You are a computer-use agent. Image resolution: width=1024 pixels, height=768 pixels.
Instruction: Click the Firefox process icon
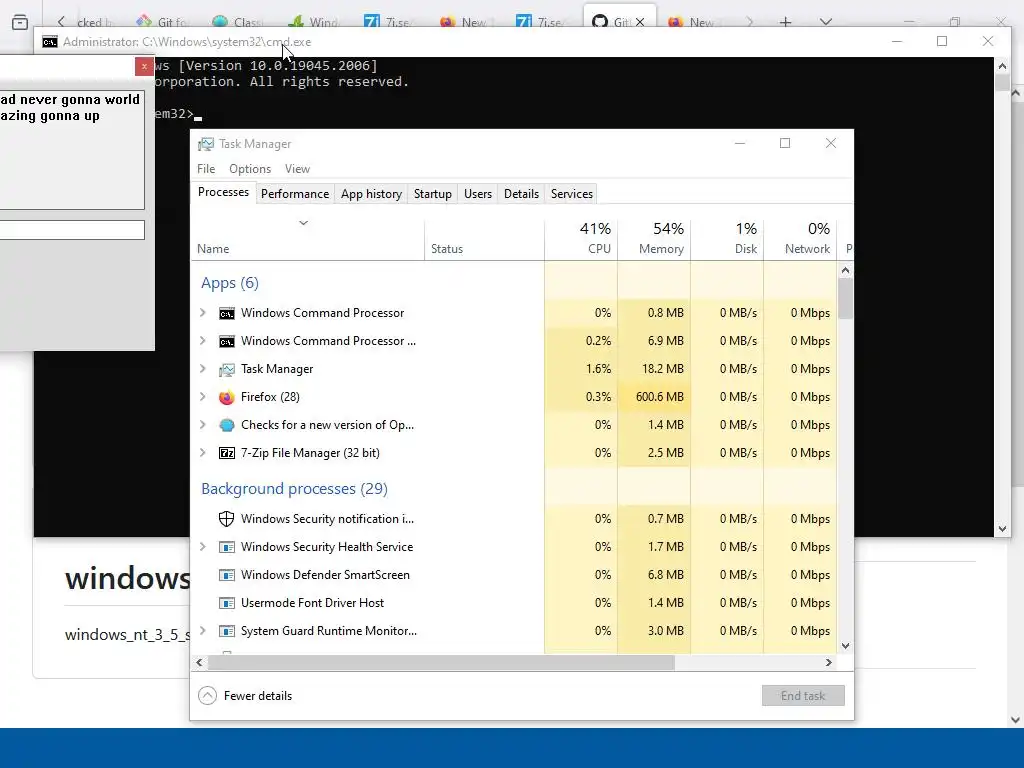pos(227,397)
